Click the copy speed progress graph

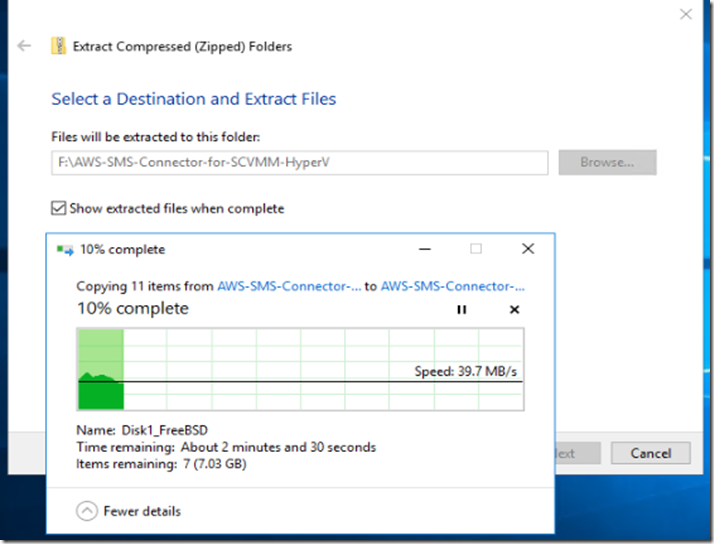[301, 369]
